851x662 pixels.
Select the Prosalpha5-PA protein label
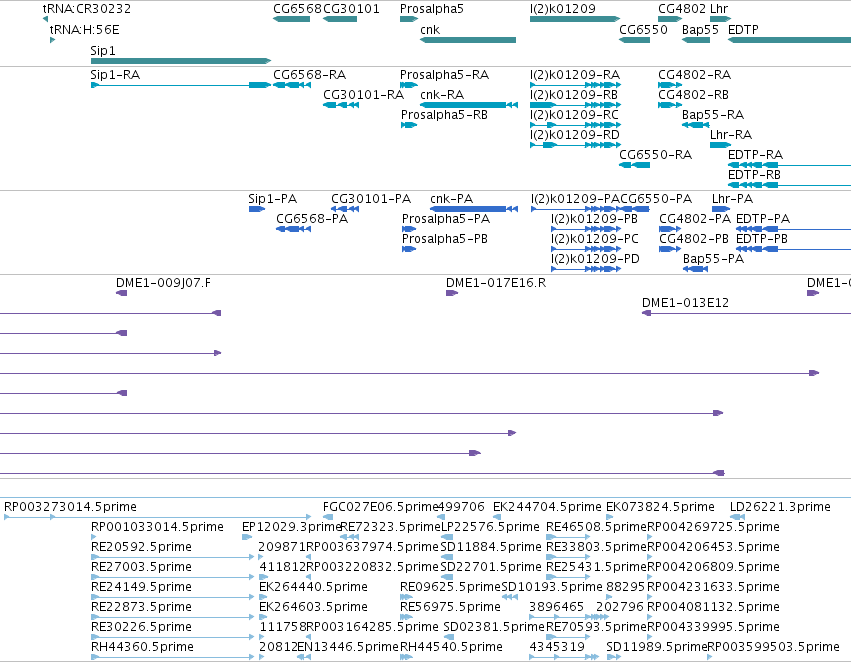446,219
